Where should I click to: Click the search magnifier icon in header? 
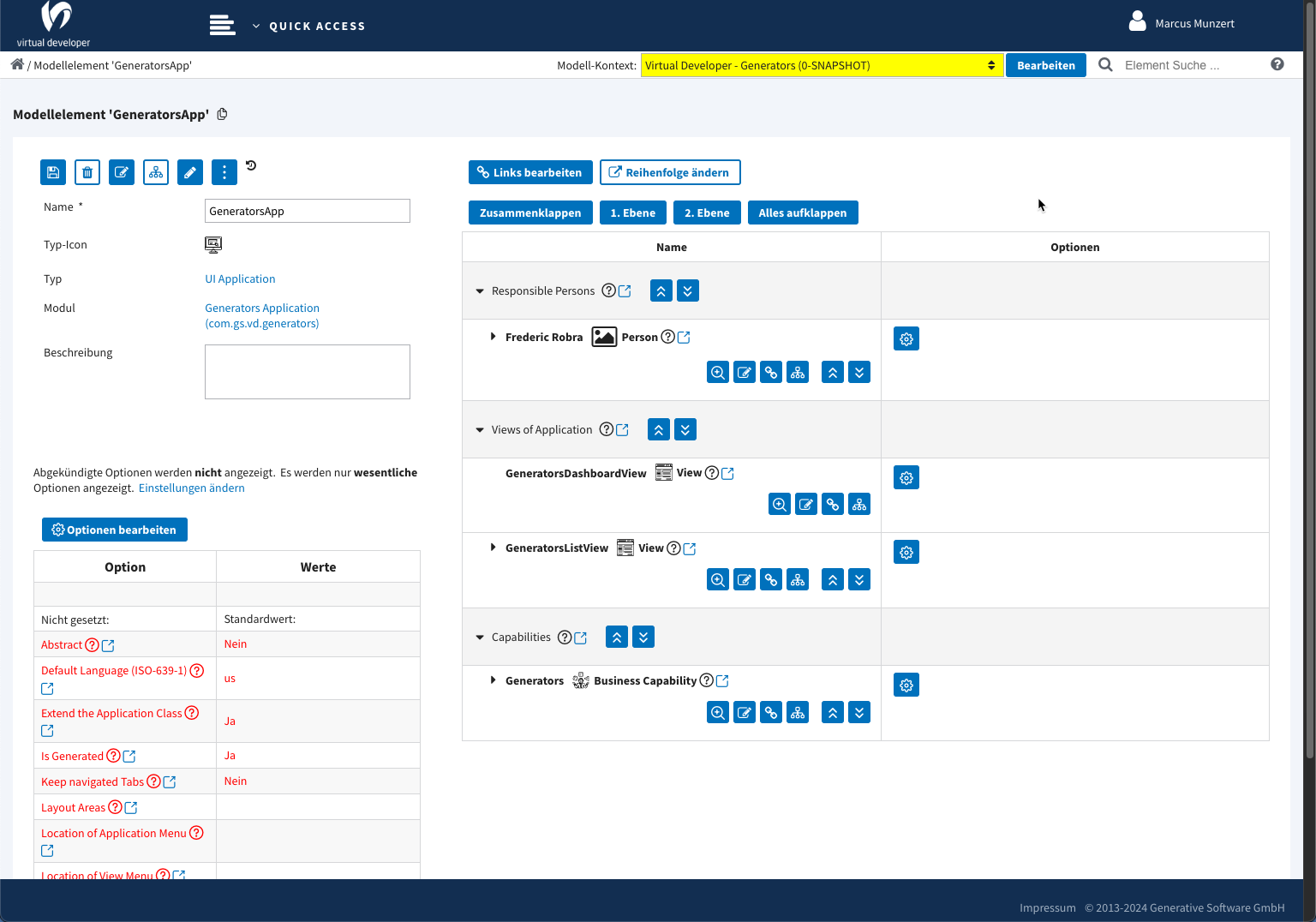click(1106, 65)
